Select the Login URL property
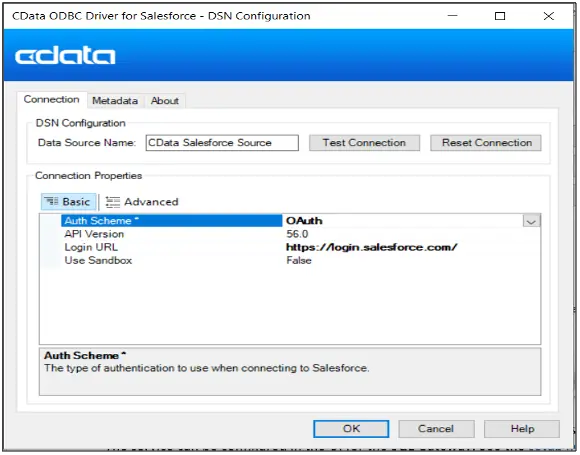580x455 pixels. [91, 247]
